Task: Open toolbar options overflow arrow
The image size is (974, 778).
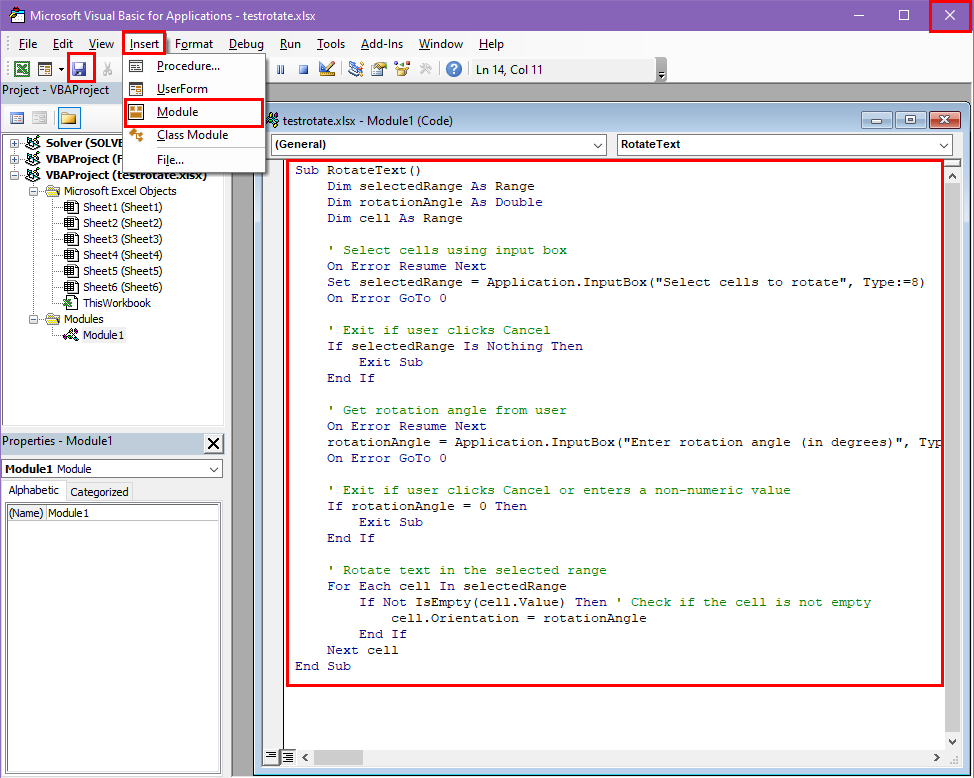Action: [x=662, y=70]
